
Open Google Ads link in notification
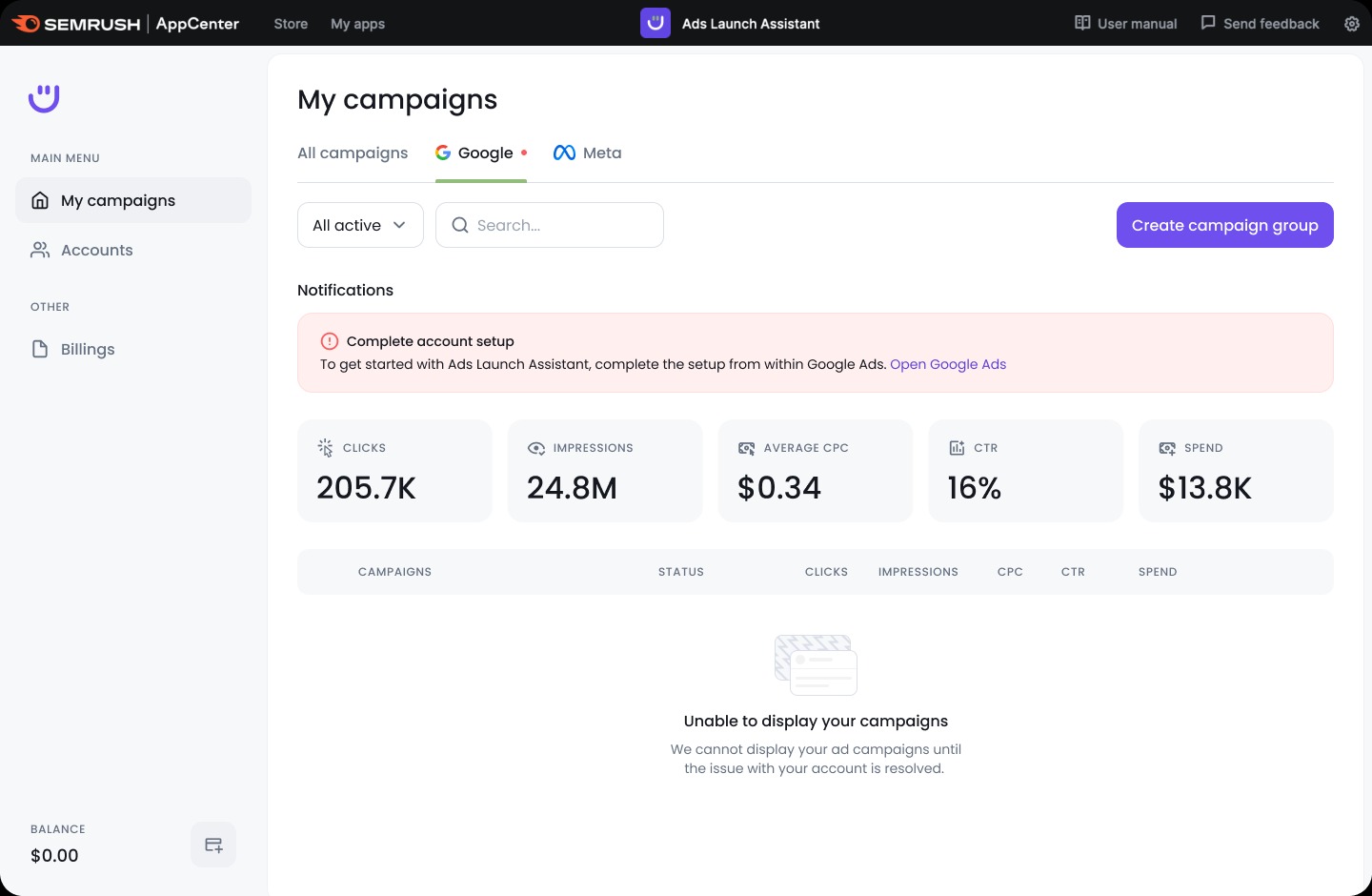point(948,364)
